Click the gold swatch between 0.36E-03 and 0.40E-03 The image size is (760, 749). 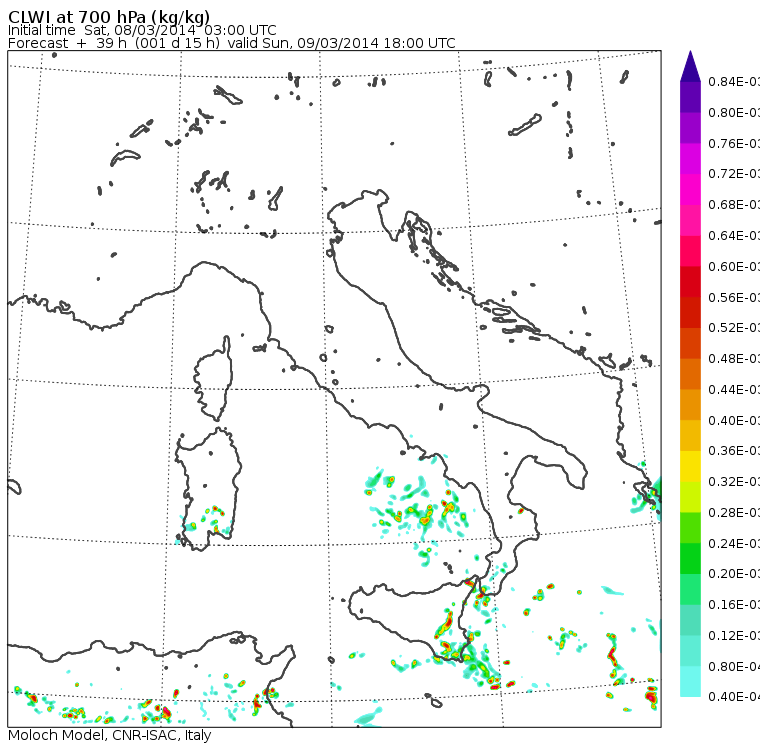pos(690,436)
